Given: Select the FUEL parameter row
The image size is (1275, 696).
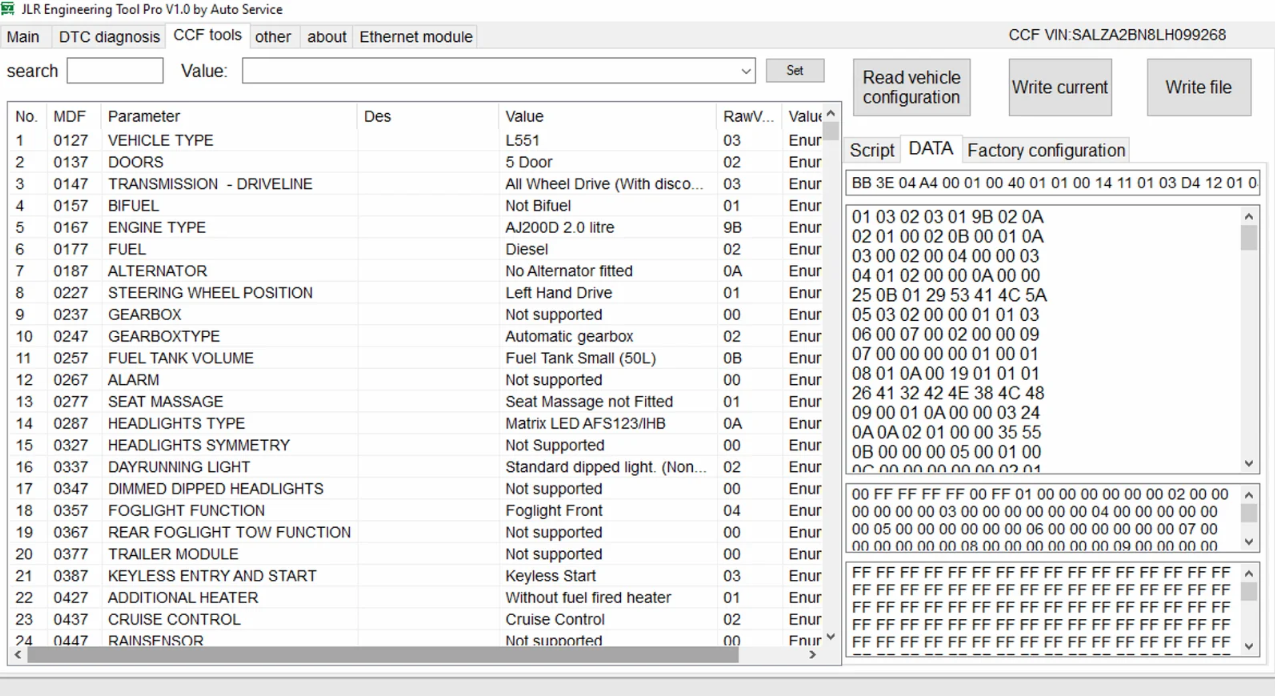Looking at the screenshot, I should (415, 250).
